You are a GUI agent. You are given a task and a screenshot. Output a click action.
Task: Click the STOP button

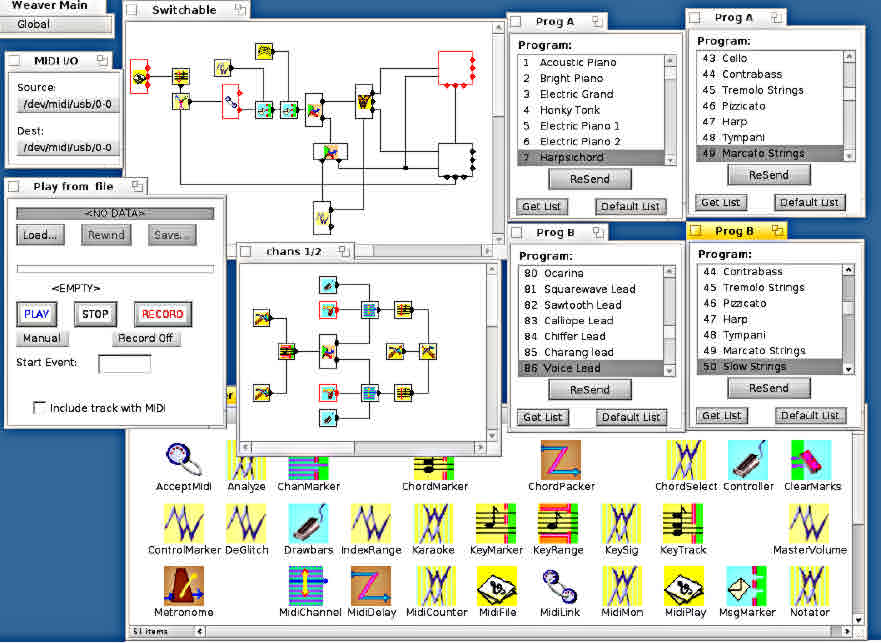(x=96, y=314)
